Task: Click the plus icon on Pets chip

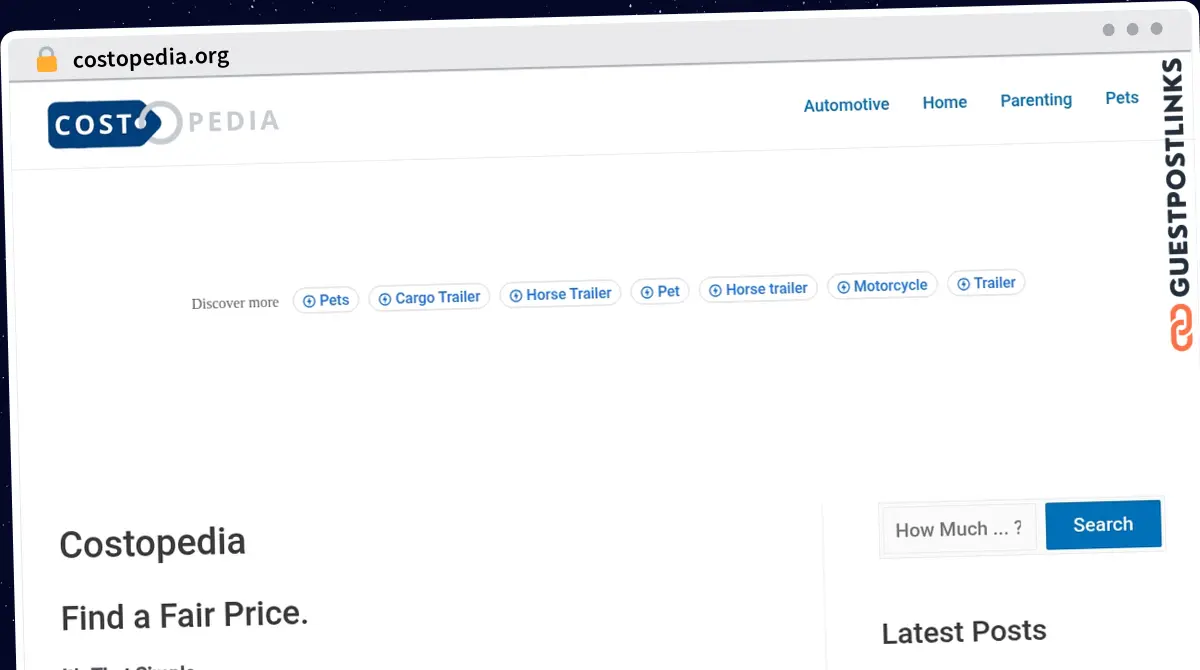Action: pyautogui.click(x=309, y=301)
